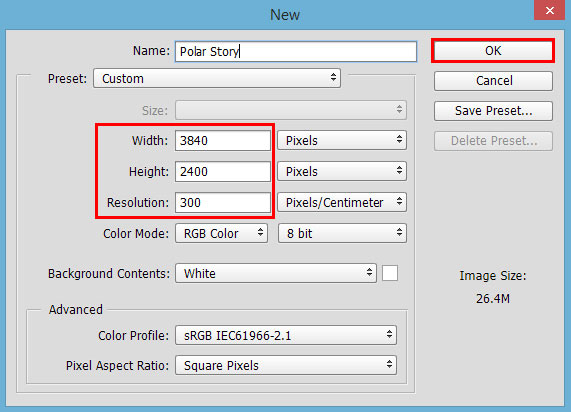Click the Cancel button
Viewport: 571px width, 412px height.
click(x=493, y=81)
